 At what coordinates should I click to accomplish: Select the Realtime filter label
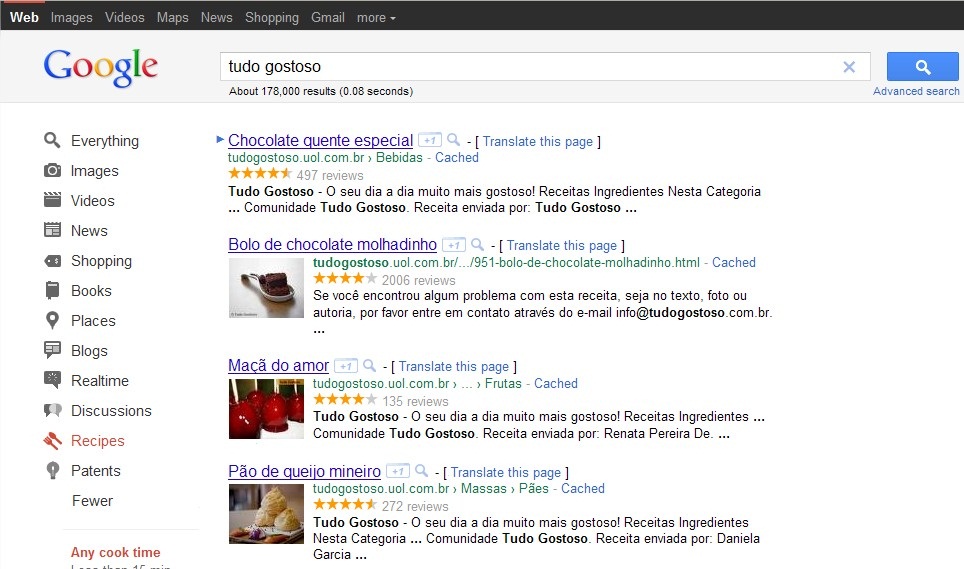(x=100, y=381)
